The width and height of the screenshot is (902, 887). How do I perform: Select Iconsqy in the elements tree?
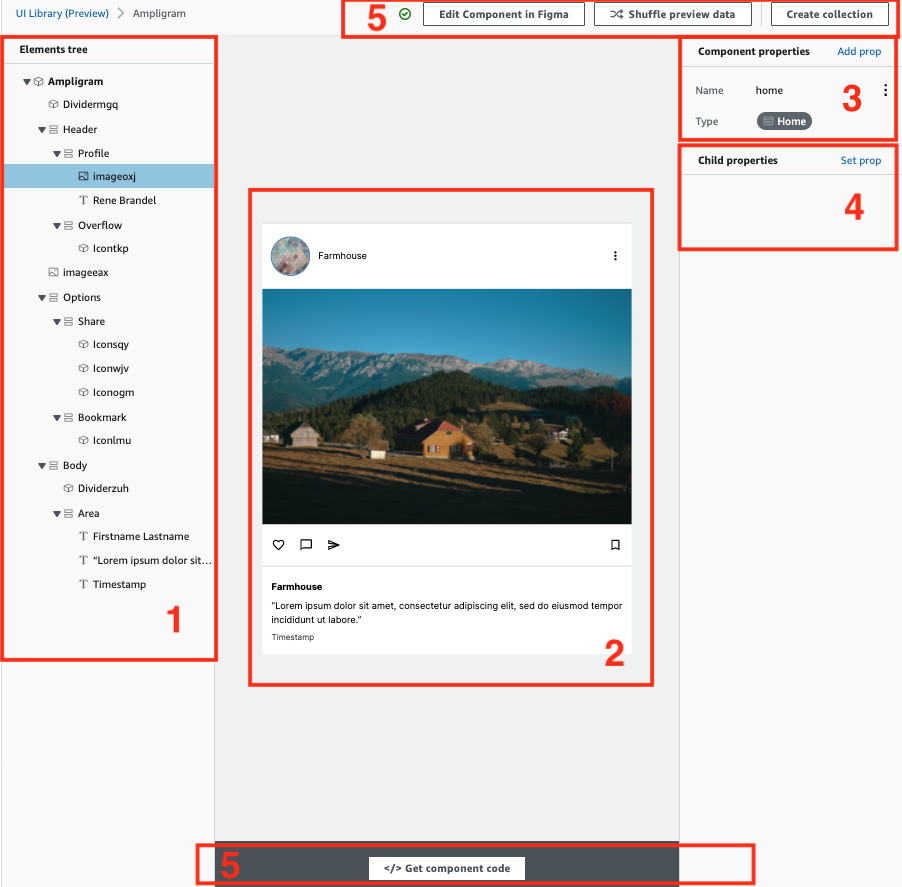pyautogui.click(x=110, y=345)
